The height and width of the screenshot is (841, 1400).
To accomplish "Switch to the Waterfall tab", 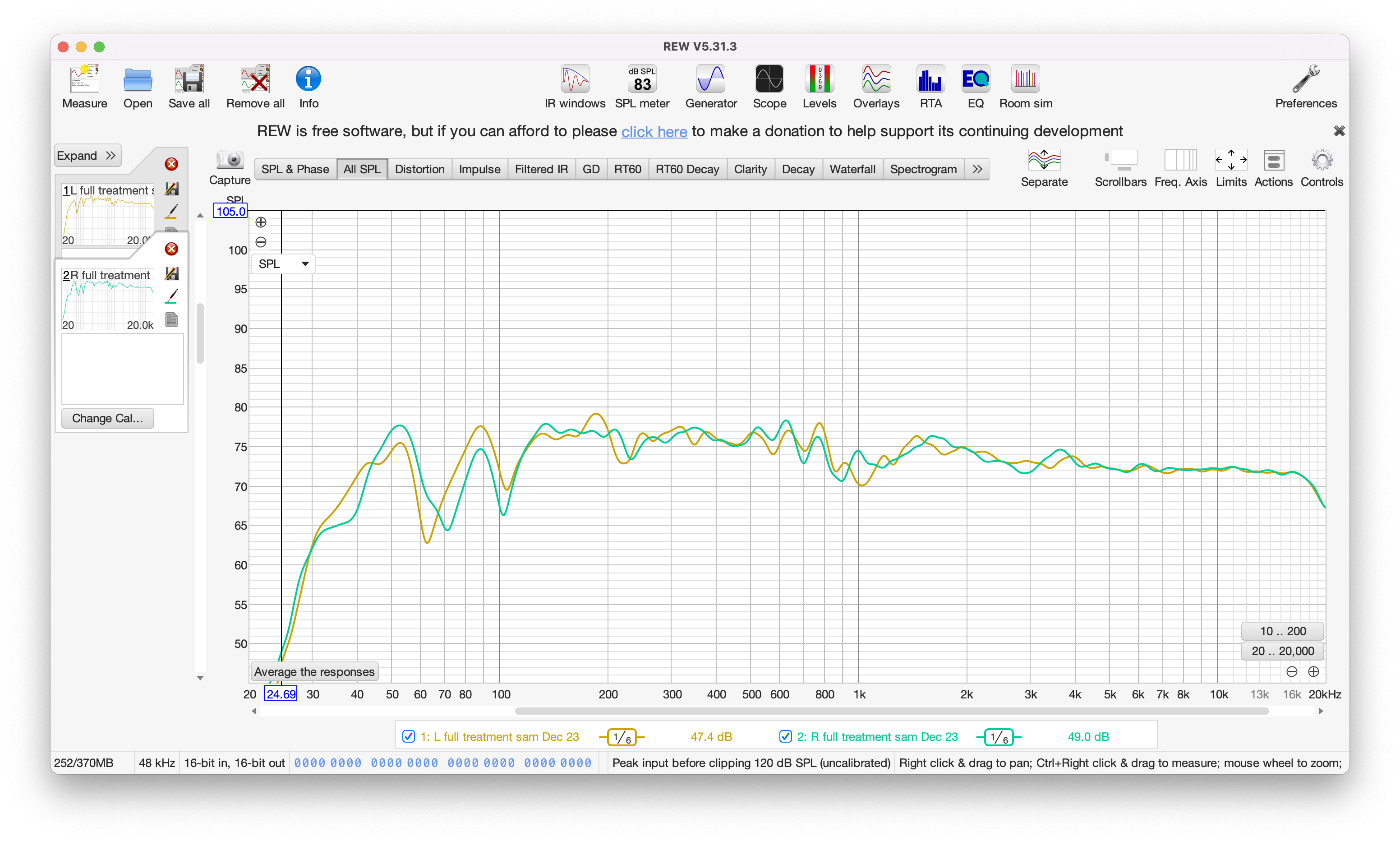I will coord(852,169).
